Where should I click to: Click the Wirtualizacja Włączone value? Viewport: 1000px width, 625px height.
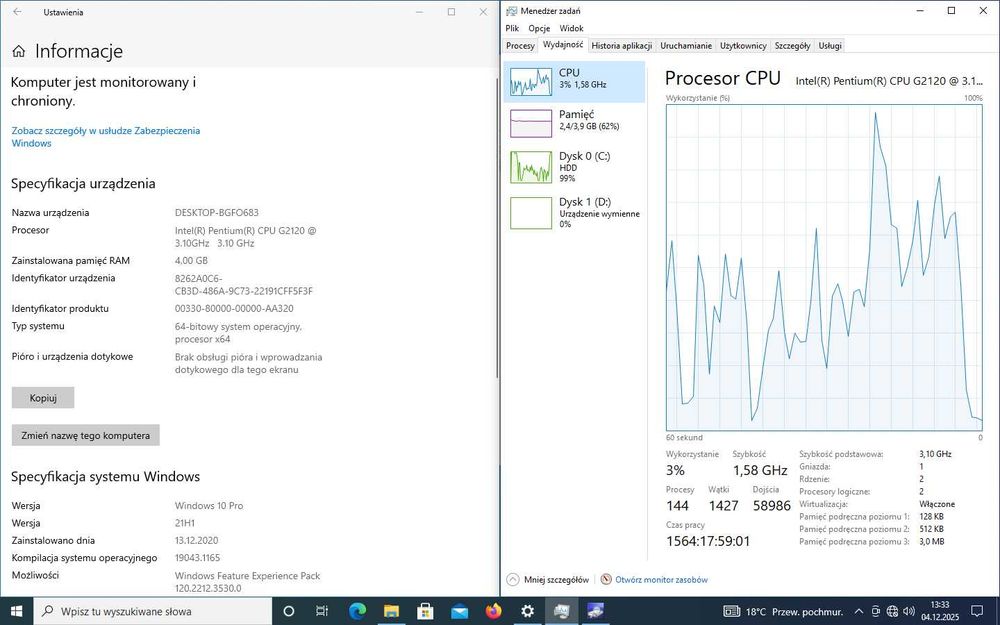click(937, 504)
